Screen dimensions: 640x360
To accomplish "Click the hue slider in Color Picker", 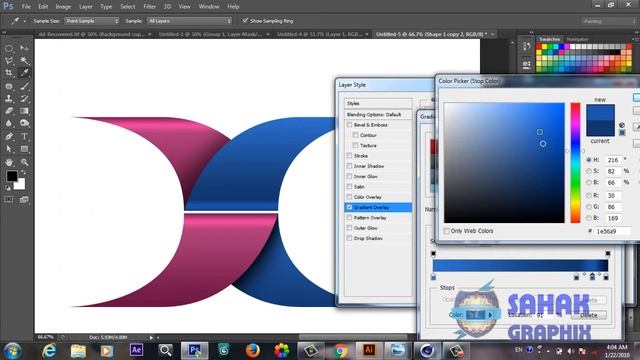I will (x=575, y=163).
